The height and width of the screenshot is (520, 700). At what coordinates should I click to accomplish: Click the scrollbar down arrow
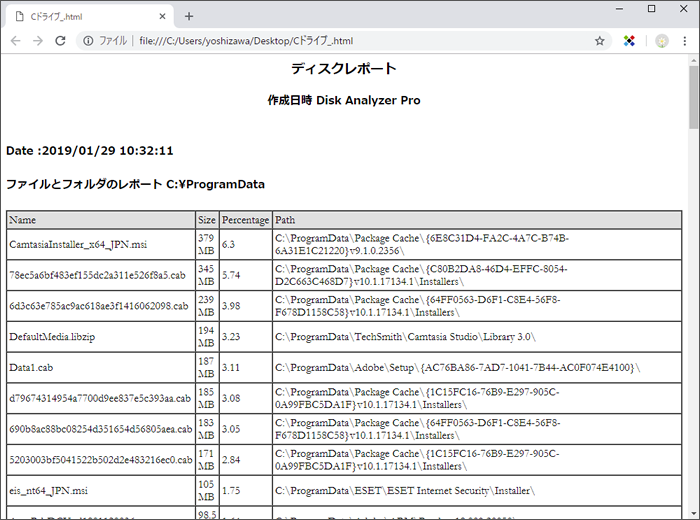tap(694, 513)
